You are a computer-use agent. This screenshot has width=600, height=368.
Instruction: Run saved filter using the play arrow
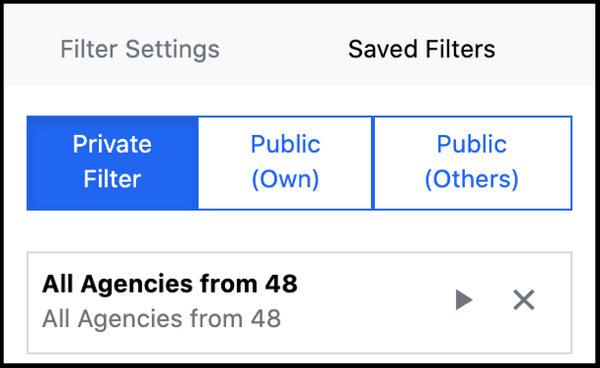464,300
